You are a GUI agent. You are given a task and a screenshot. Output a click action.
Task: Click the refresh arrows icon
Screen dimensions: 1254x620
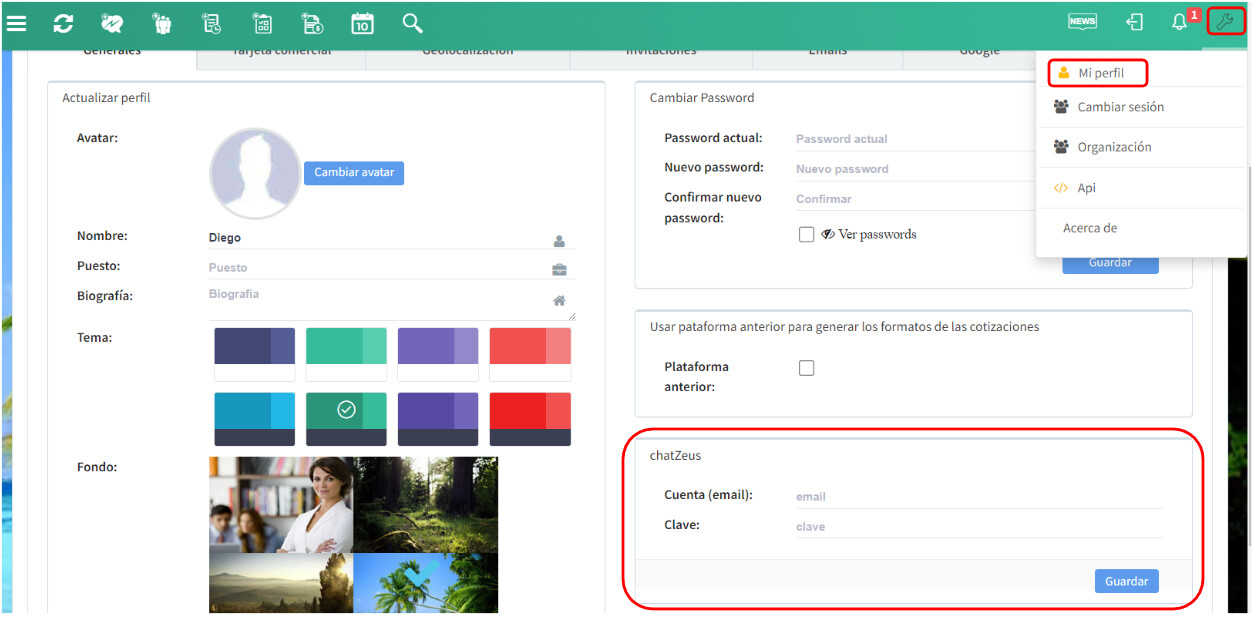pos(63,23)
